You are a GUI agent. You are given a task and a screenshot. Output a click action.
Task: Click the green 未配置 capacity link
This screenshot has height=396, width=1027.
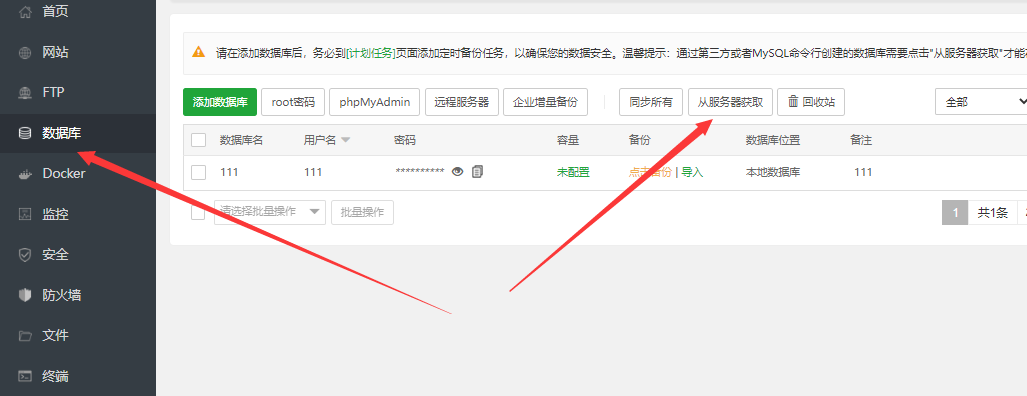pos(573,172)
